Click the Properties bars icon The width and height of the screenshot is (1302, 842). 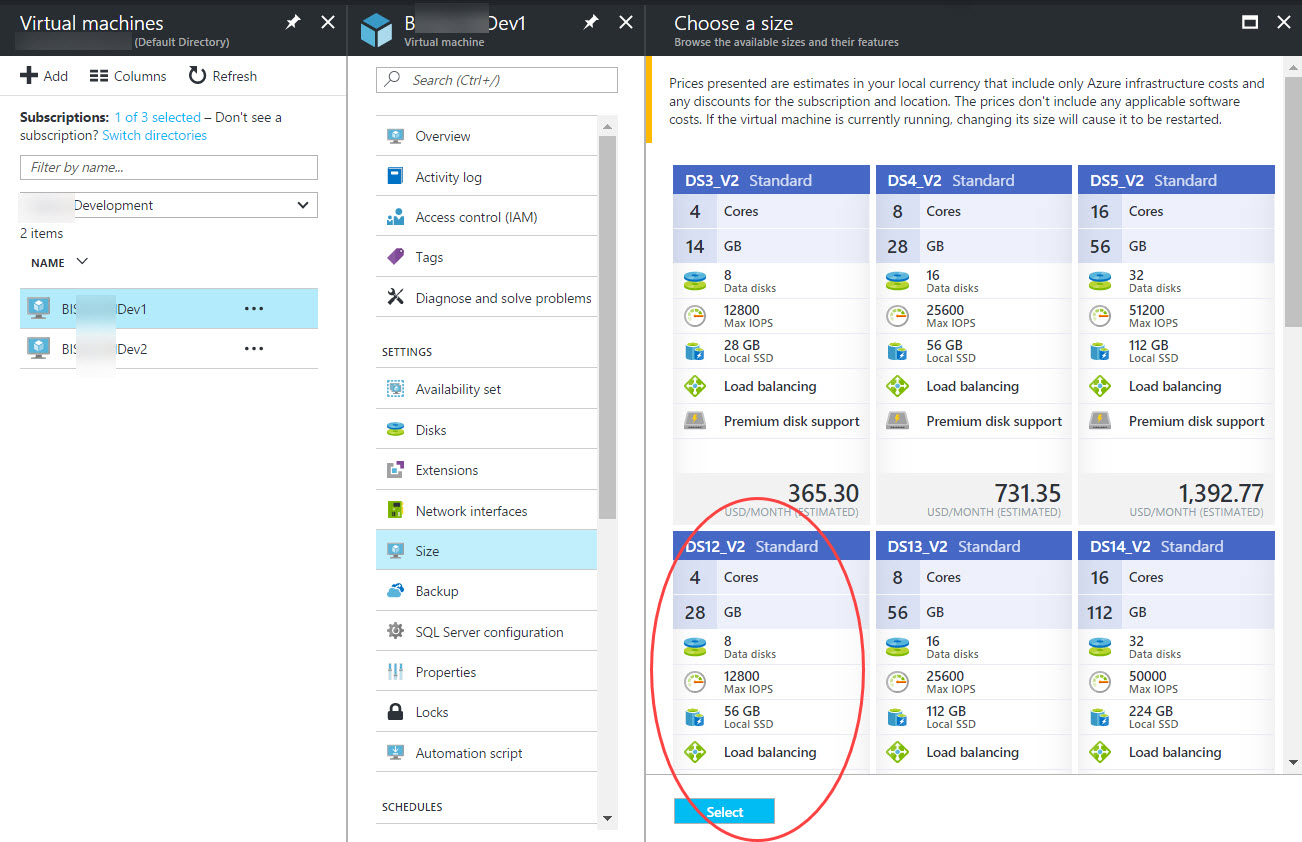(x=395, y=672)
